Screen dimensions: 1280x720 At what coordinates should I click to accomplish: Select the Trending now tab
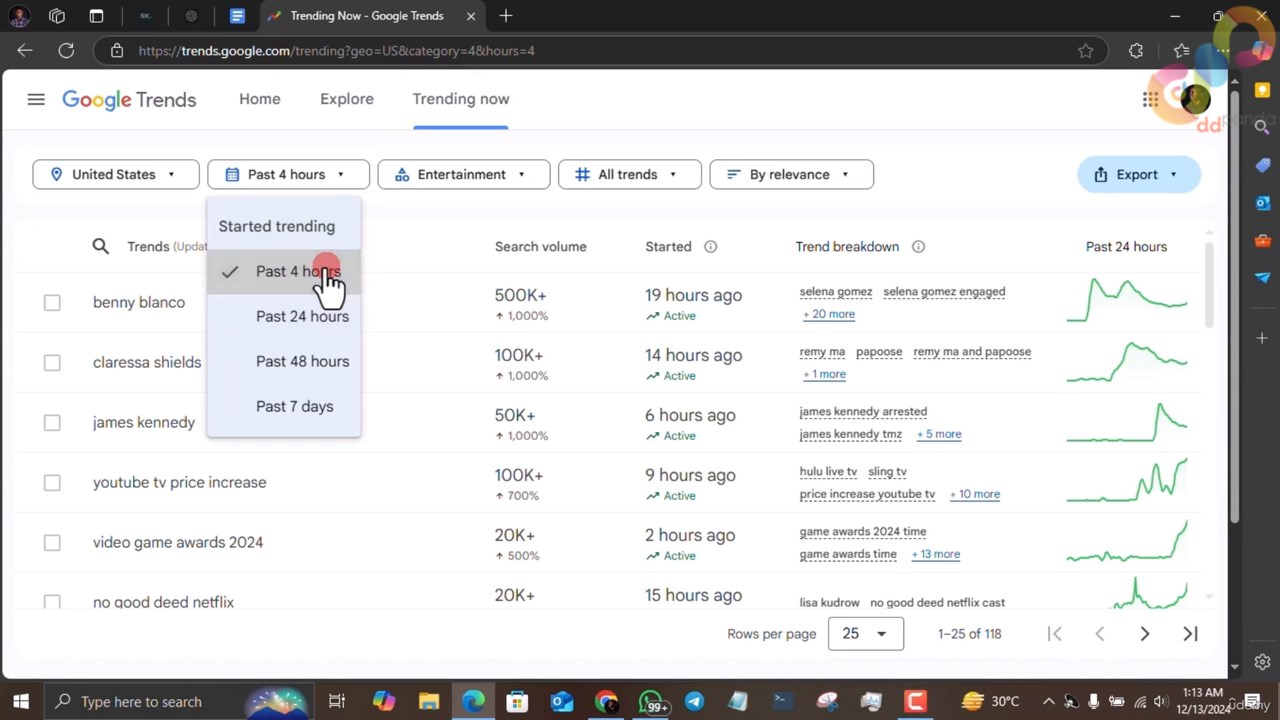click(461, 99)
